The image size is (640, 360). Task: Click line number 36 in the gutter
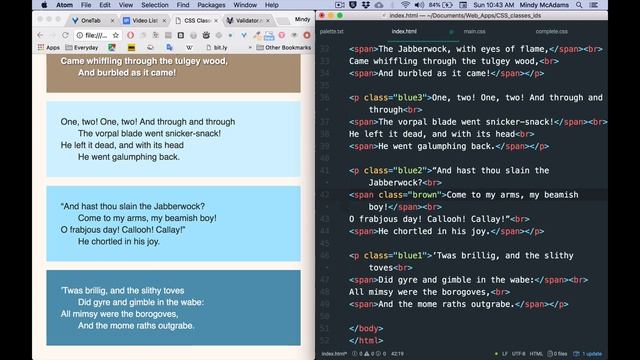click(324, 98)
